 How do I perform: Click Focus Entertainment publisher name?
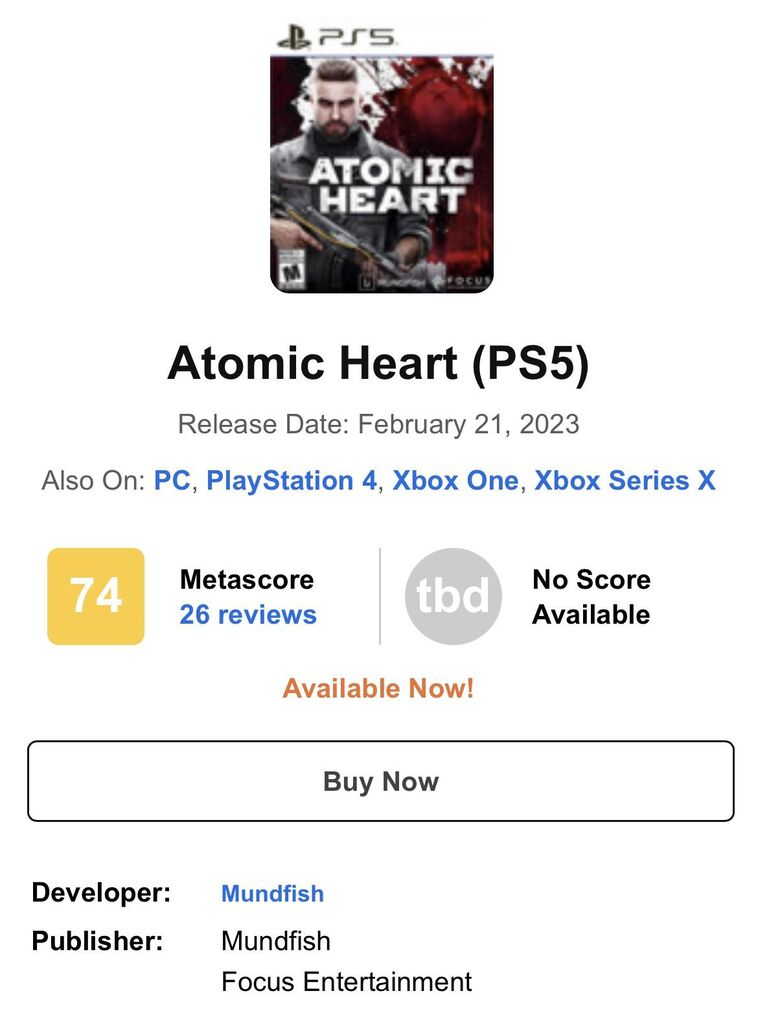pos(346,981)
